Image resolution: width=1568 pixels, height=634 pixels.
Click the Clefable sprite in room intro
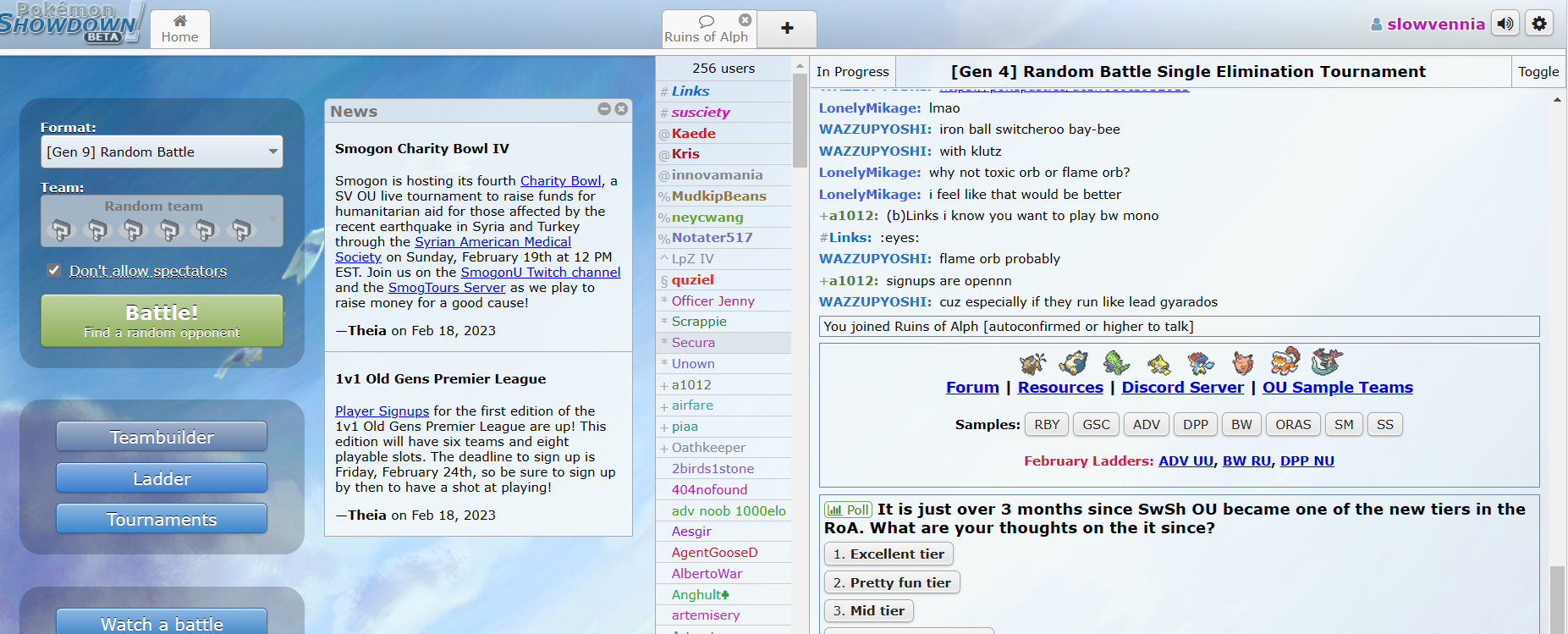(x=1242, y=363)
